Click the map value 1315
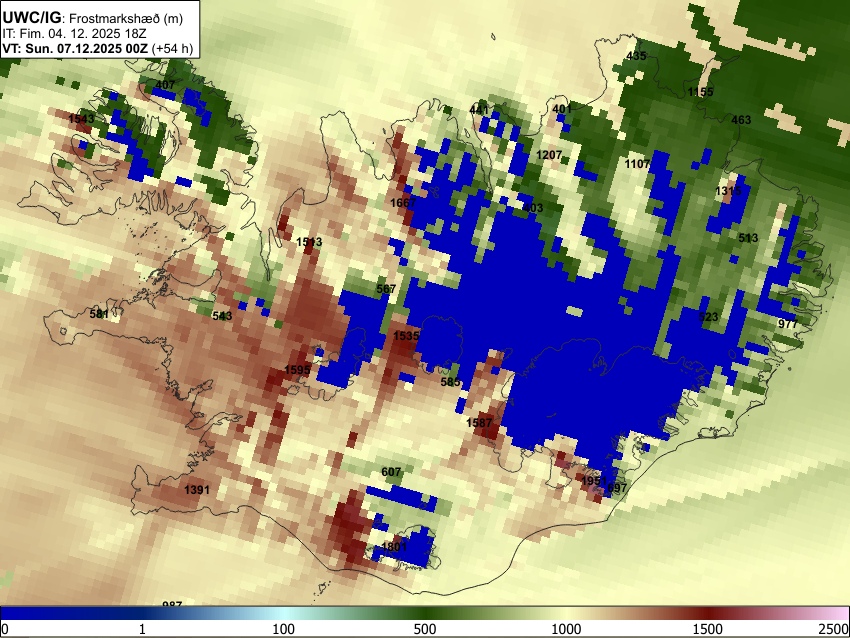Image resolution: width=850 pixels, height=638 pixels. click(x=728, y=191)
